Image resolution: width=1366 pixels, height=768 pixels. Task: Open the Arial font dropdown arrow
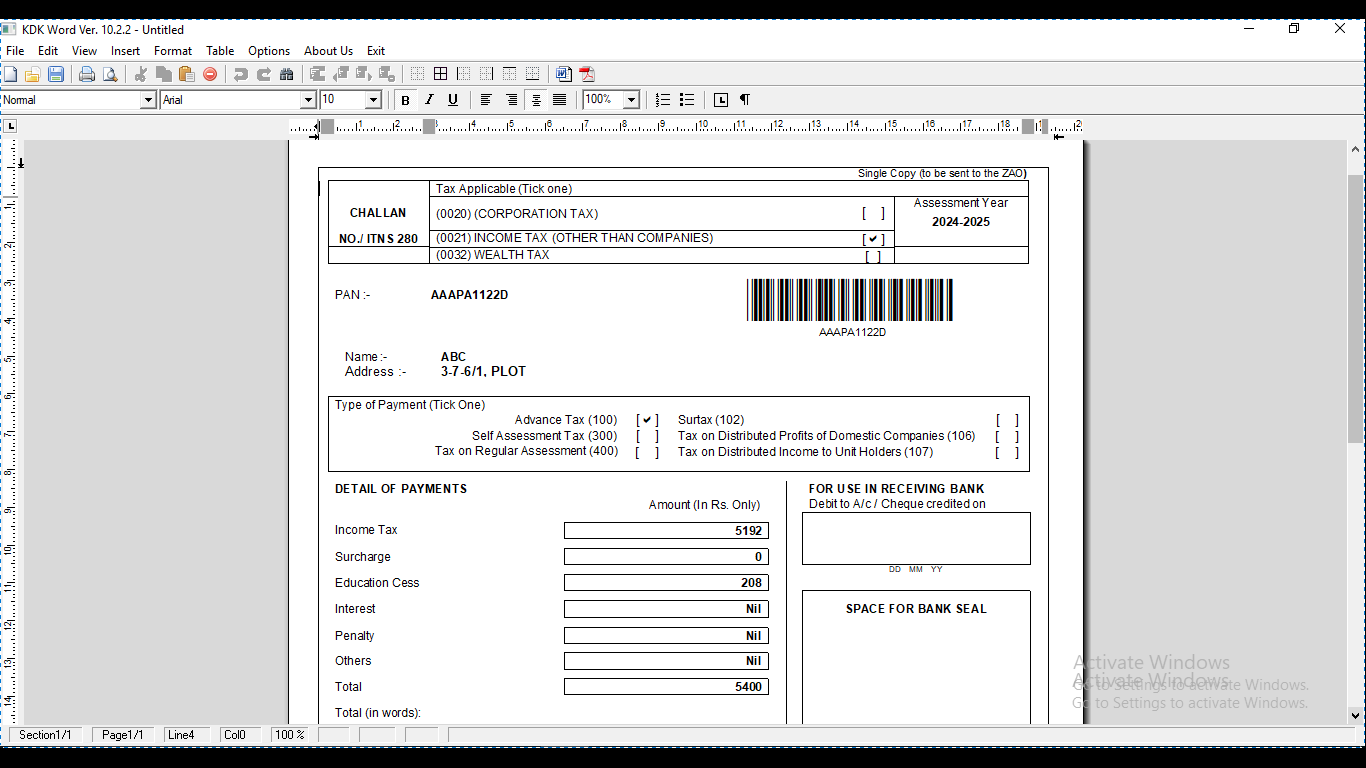coord(309,100)
